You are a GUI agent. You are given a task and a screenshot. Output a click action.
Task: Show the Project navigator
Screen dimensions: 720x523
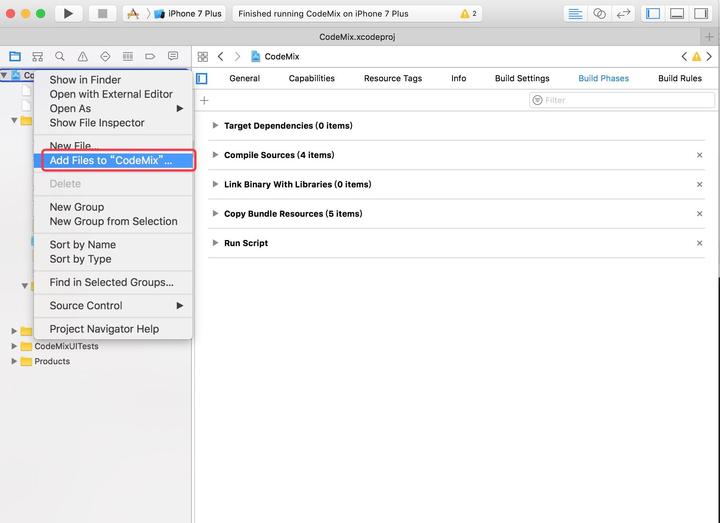(x=15, y=56)
